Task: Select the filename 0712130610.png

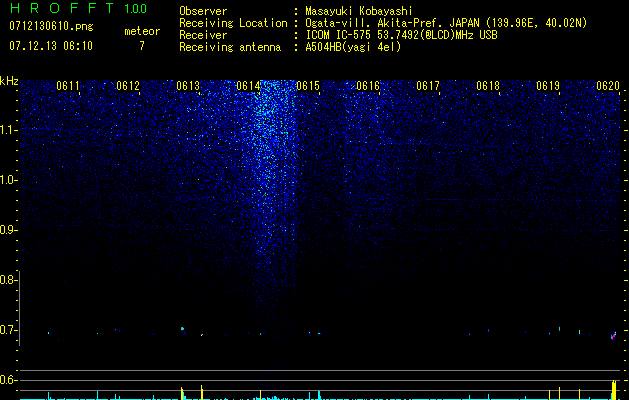Action: pyautogui.click(x=51, y=26)
